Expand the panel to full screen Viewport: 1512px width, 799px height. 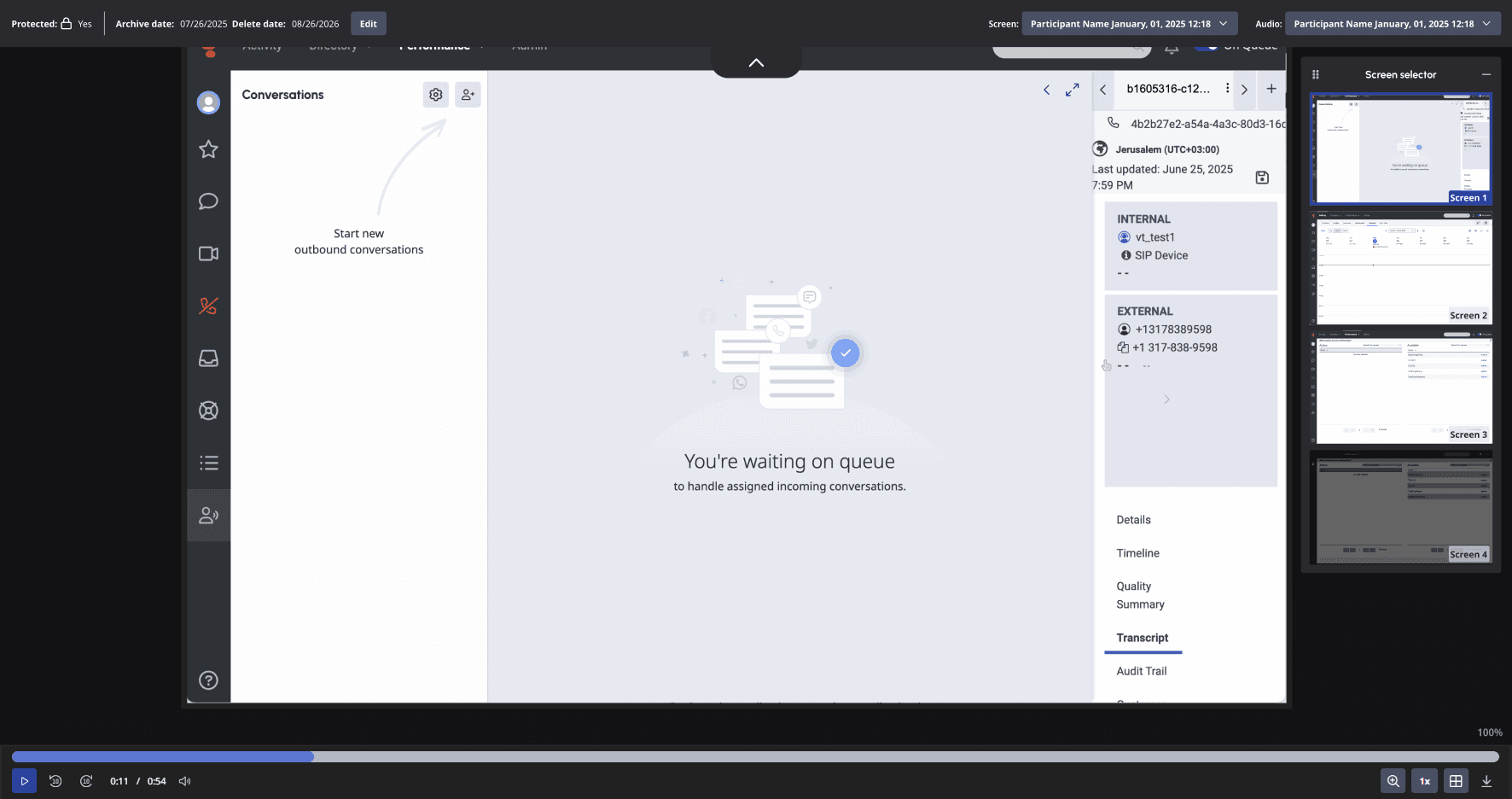(x=1073, y=90)
